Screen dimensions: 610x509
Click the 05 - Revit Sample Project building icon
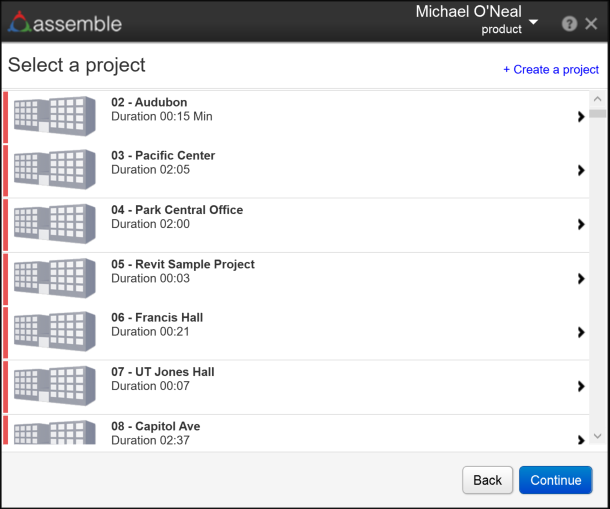click(55, 278)
